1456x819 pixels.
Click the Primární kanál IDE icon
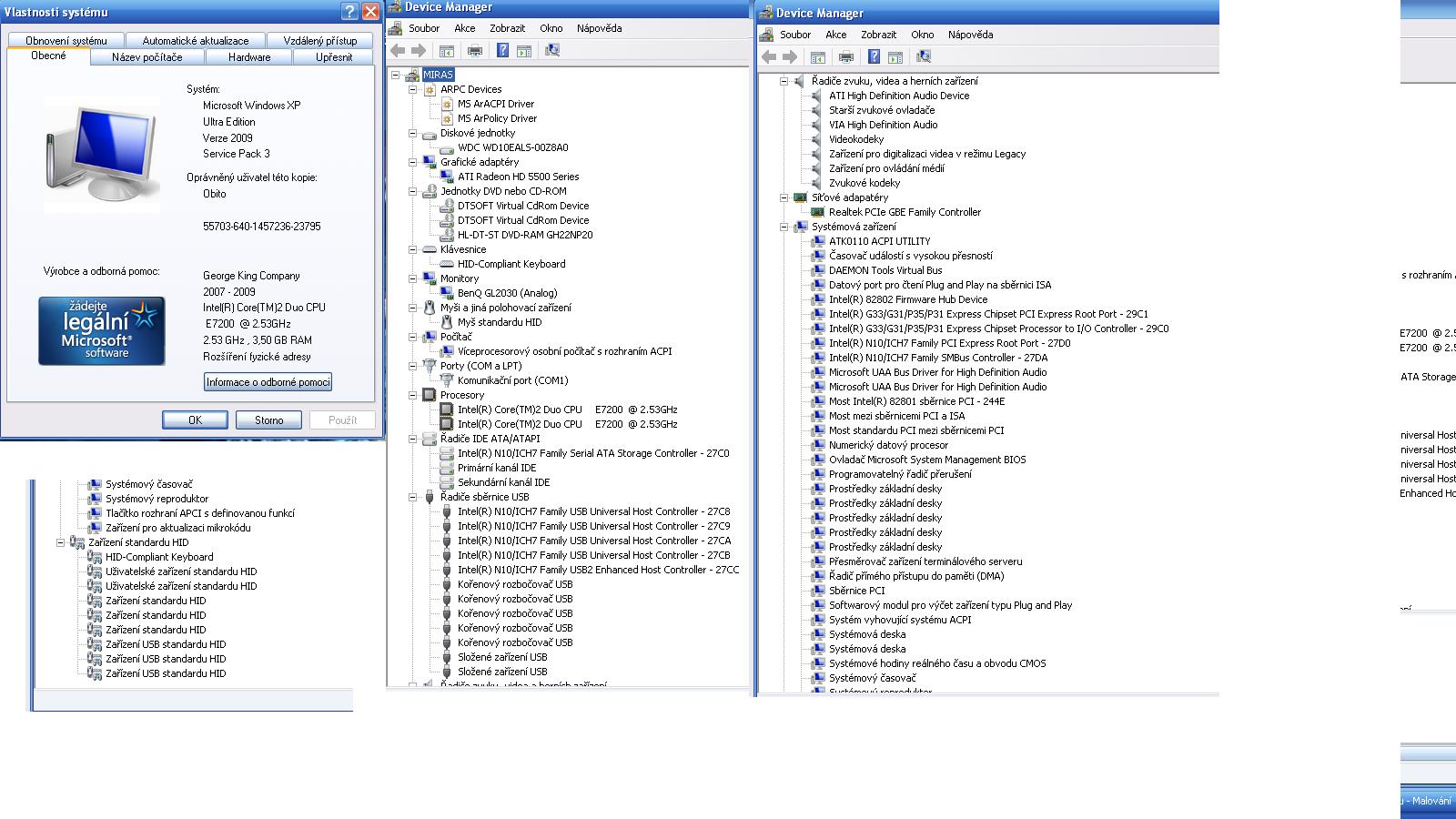(x=447, y=468)
